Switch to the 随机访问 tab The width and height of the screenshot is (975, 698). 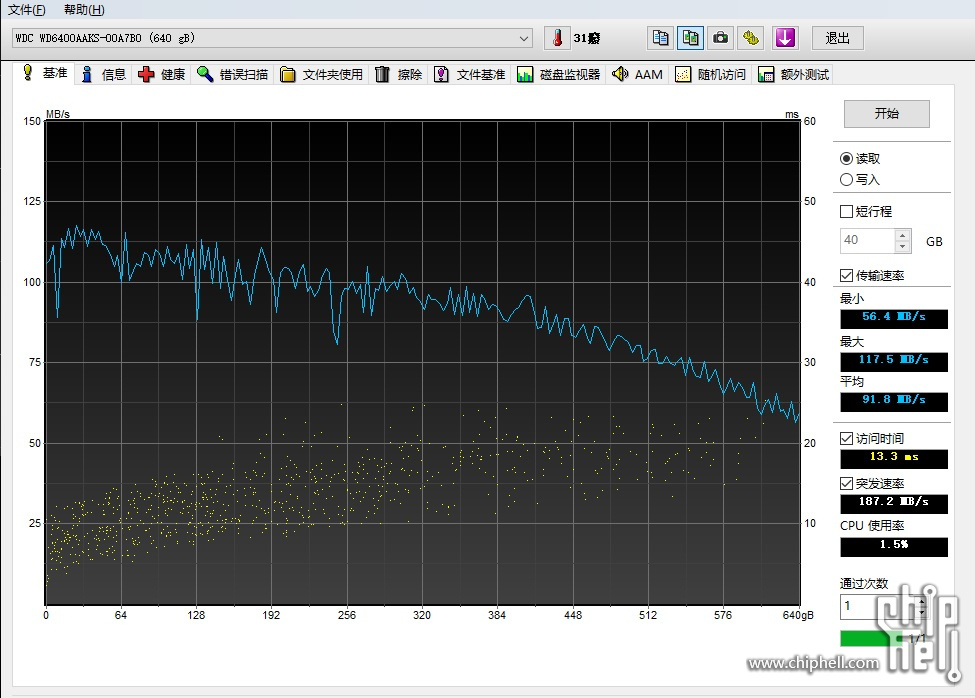[x=711, y=75]
